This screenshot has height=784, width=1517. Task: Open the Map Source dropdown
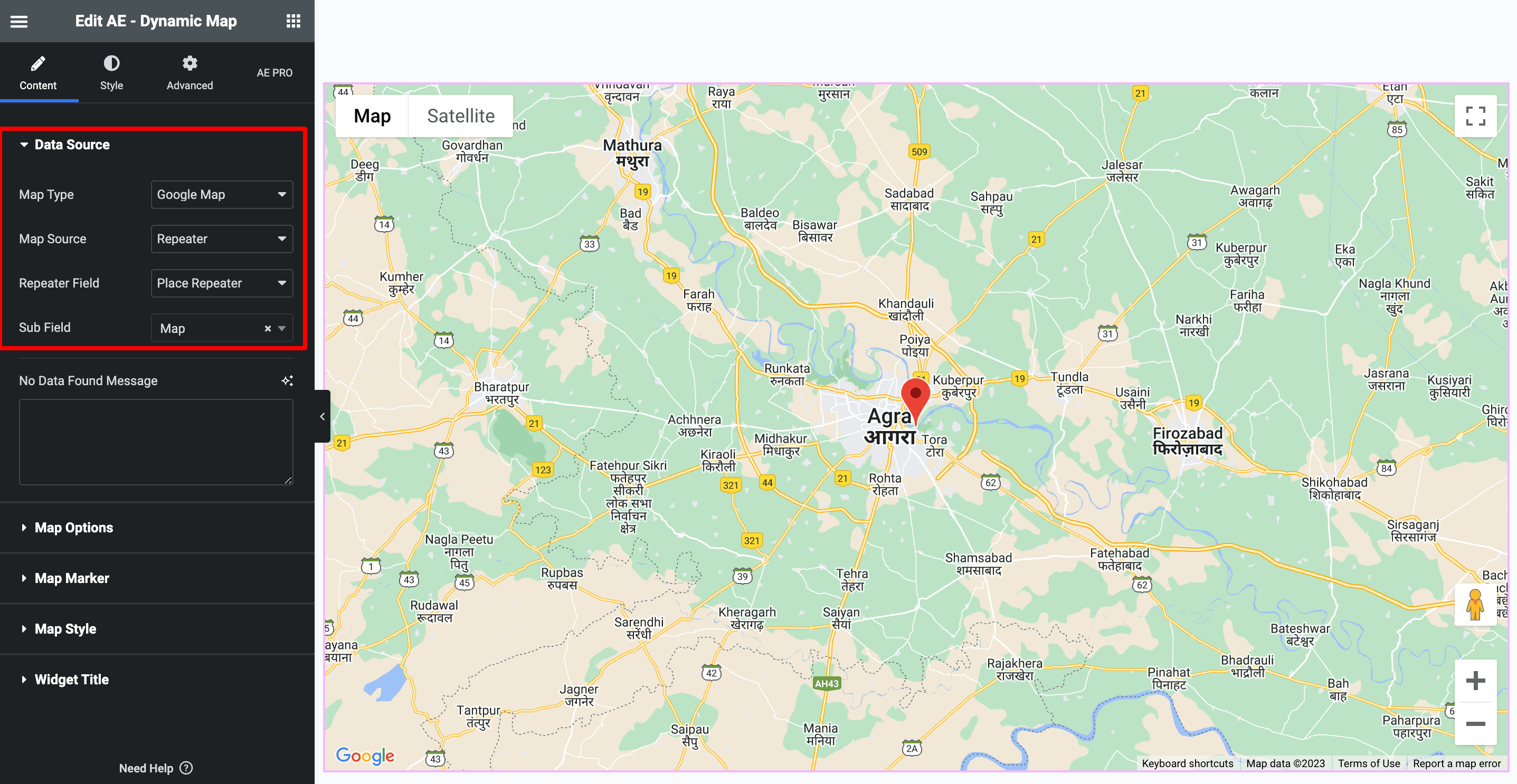[x=222, y=239]
